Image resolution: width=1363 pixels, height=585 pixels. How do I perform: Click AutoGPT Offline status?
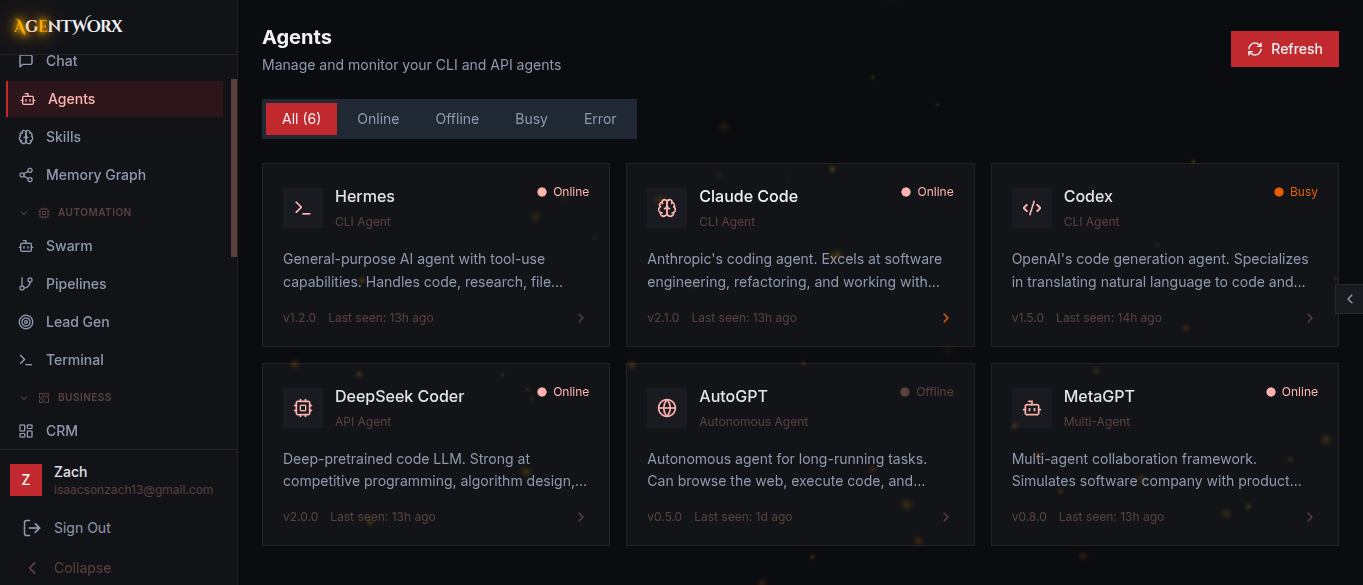pos(927,392)
